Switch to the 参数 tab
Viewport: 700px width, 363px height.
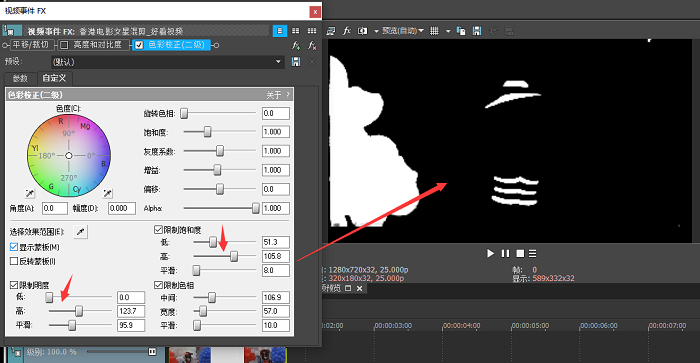pyautogui.click(x=20, y=79)
